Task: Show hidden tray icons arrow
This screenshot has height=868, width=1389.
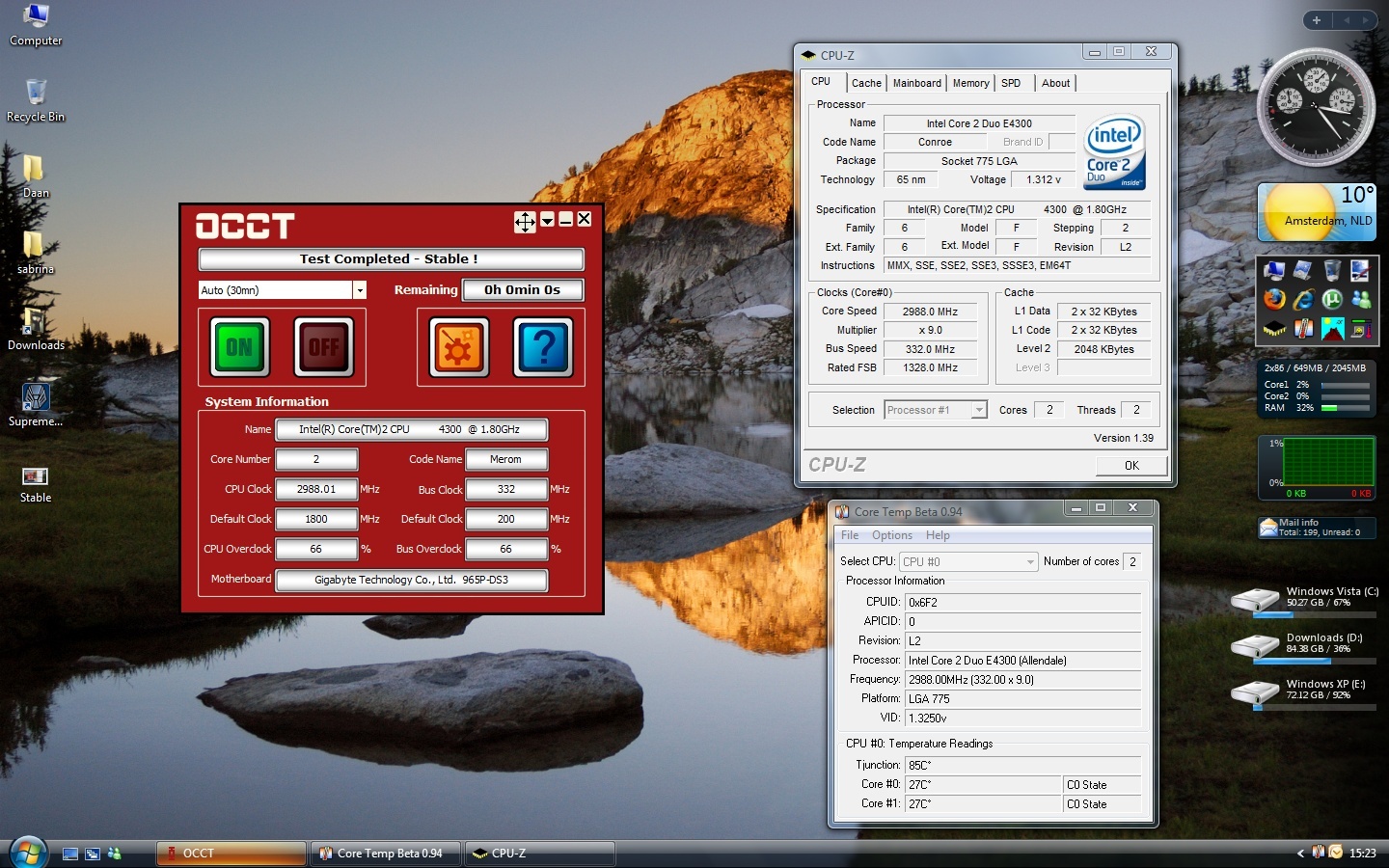Action: [1300, 854]
